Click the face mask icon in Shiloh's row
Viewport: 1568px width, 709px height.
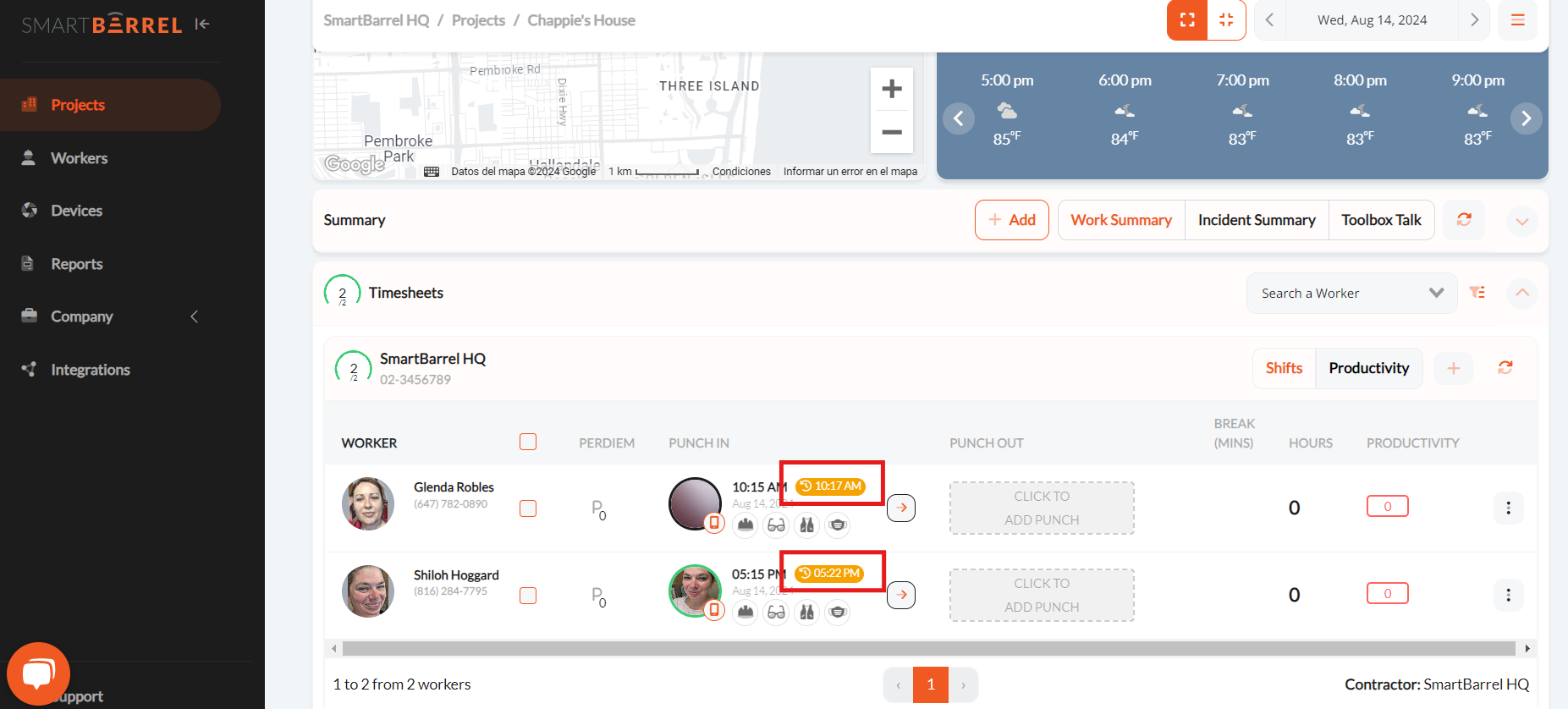point(838,612)
